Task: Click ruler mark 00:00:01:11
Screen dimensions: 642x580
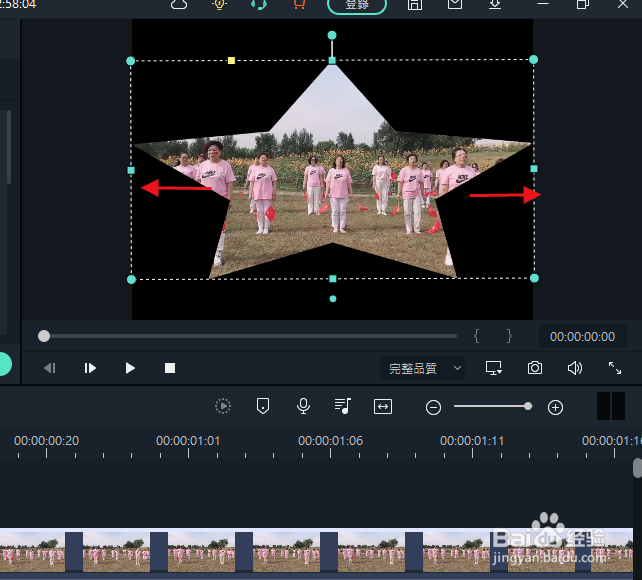Action: click(x=472, y=441)
